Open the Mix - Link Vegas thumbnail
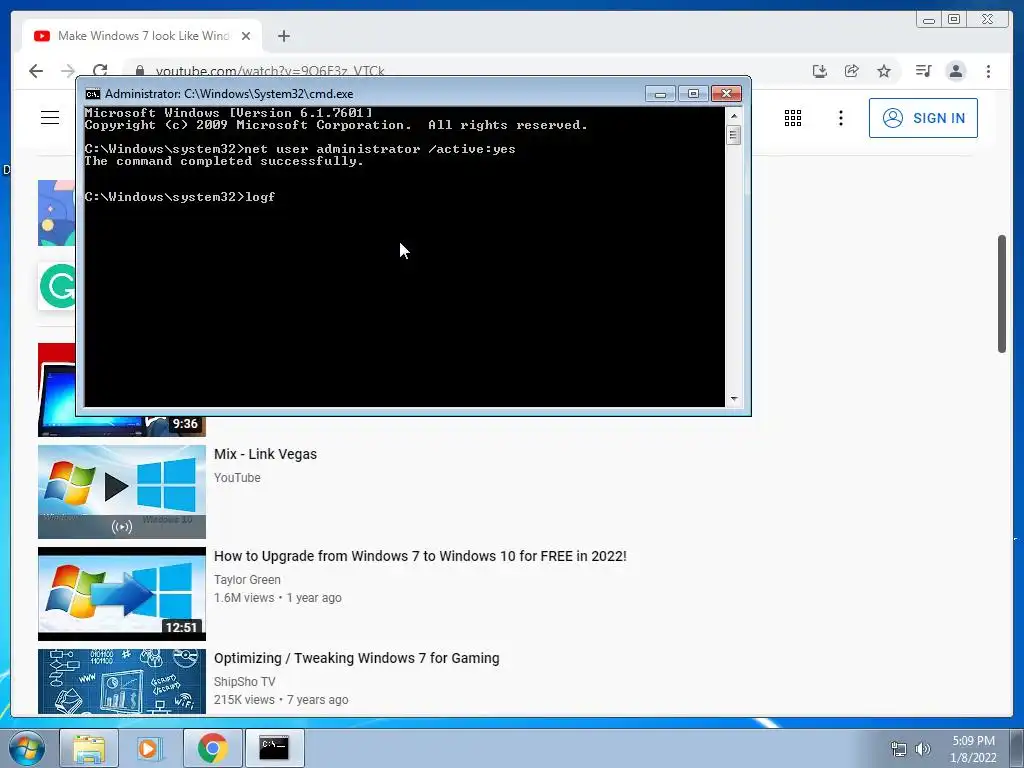1024x768 pixels. point(121,492)
